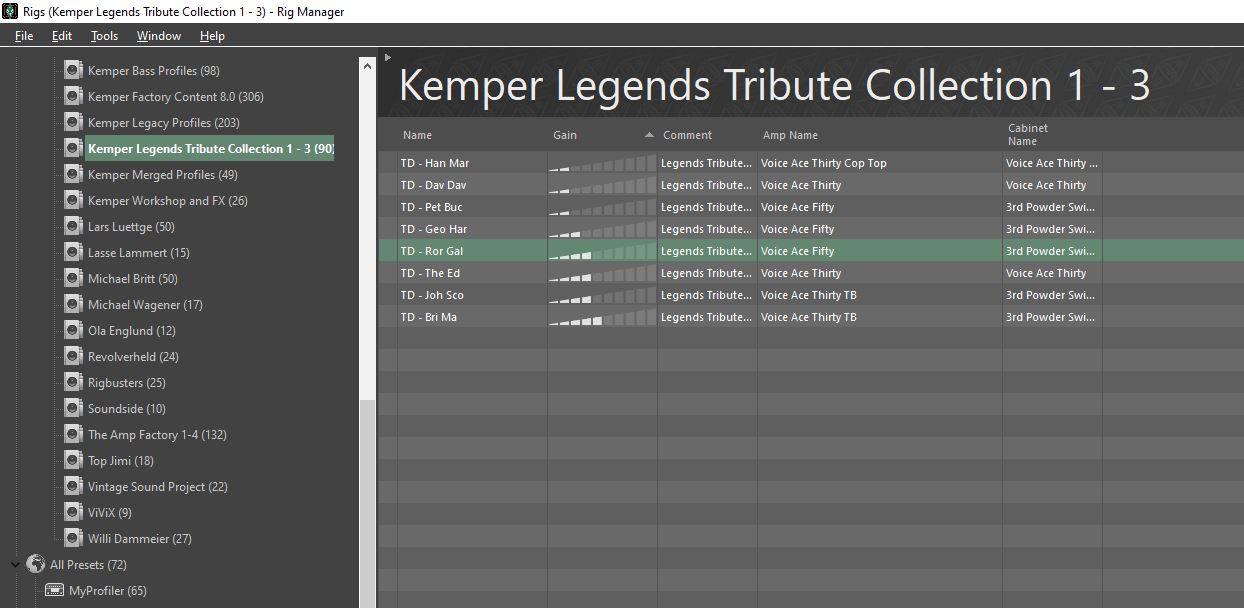Click the ViViX pack icon
The image size is (1244, 608).
tap(72, 513)
